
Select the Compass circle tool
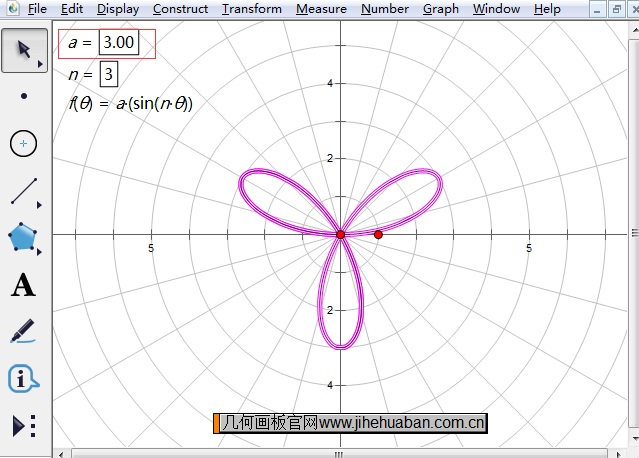[24, 143]
